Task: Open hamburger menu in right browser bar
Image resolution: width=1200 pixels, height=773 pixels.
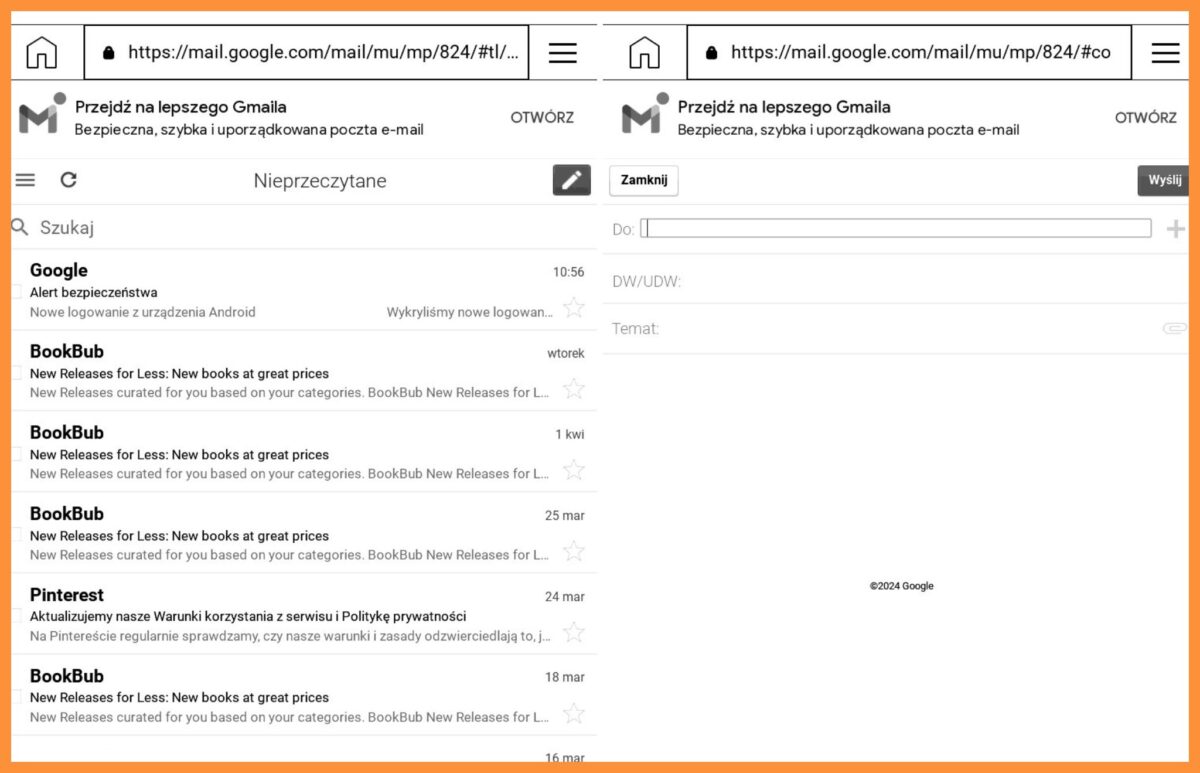Action: tap(1166, 53)
